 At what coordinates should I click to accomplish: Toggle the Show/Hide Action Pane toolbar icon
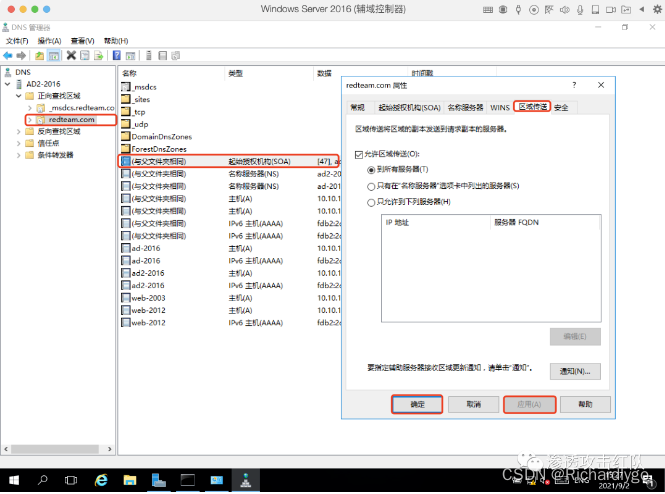pos(131,56)
